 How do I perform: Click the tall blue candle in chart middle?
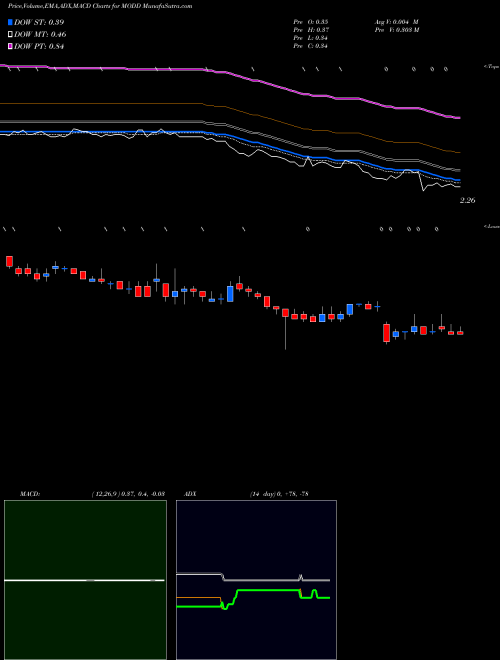(230, 294)
